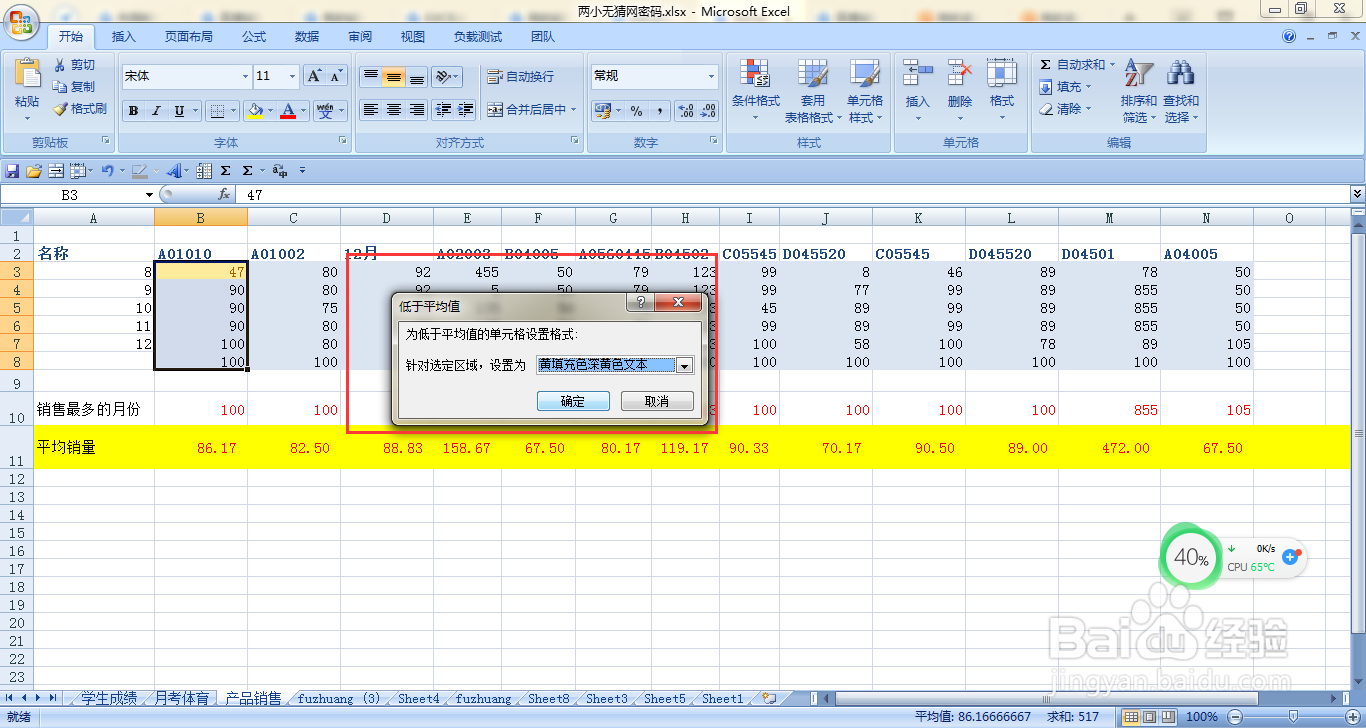Image resolution: width=1366 pixels, height=728 pixels.
Task: Open the font size dropdown showing 11
Action: pos(292,76)
